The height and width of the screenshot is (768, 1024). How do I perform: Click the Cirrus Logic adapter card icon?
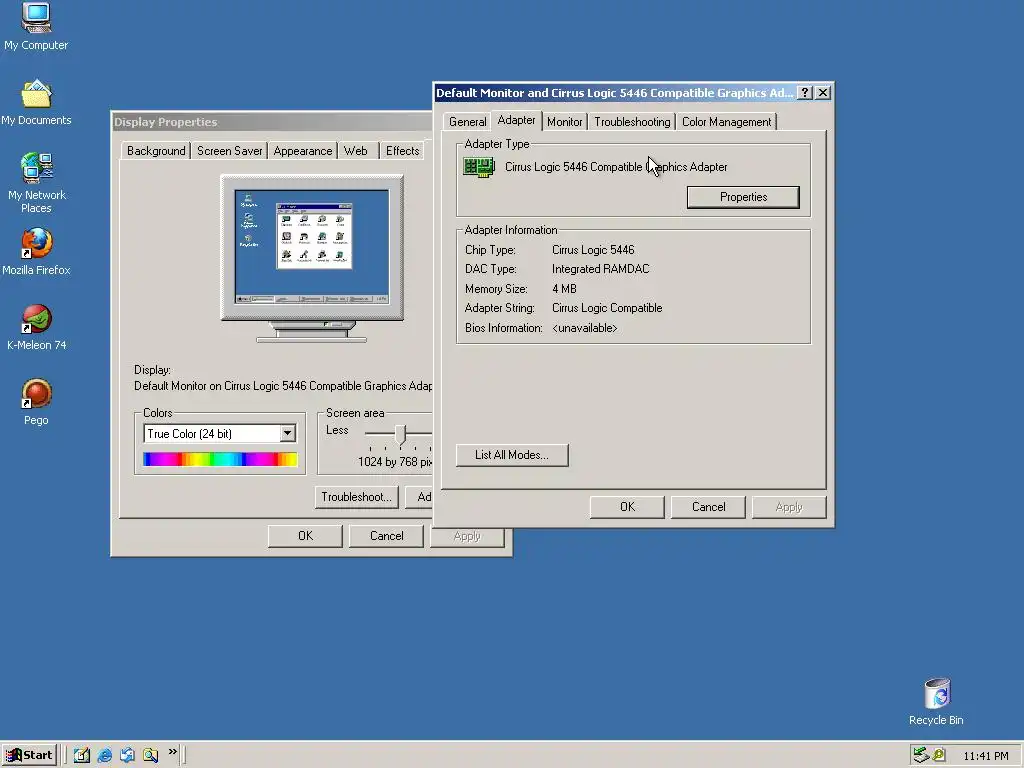pyautogui.click(x=479, y=167)
